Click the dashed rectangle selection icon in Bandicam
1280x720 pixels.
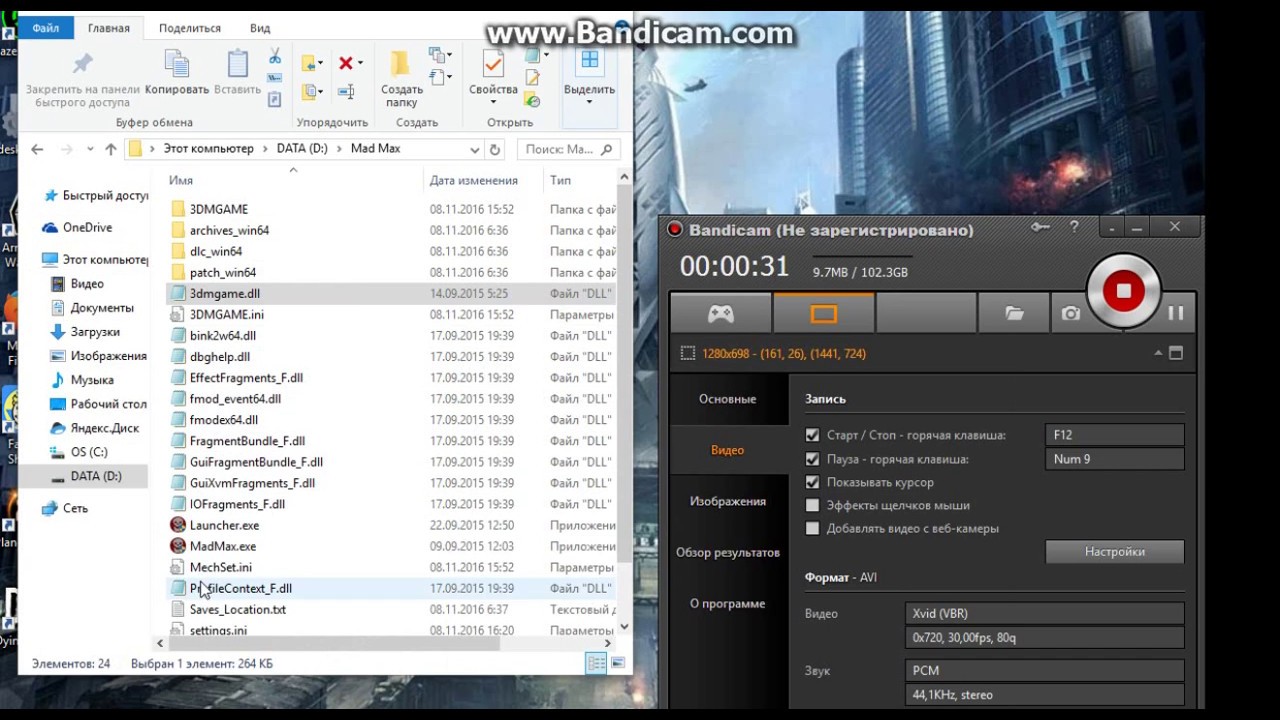tap(687, 353)
